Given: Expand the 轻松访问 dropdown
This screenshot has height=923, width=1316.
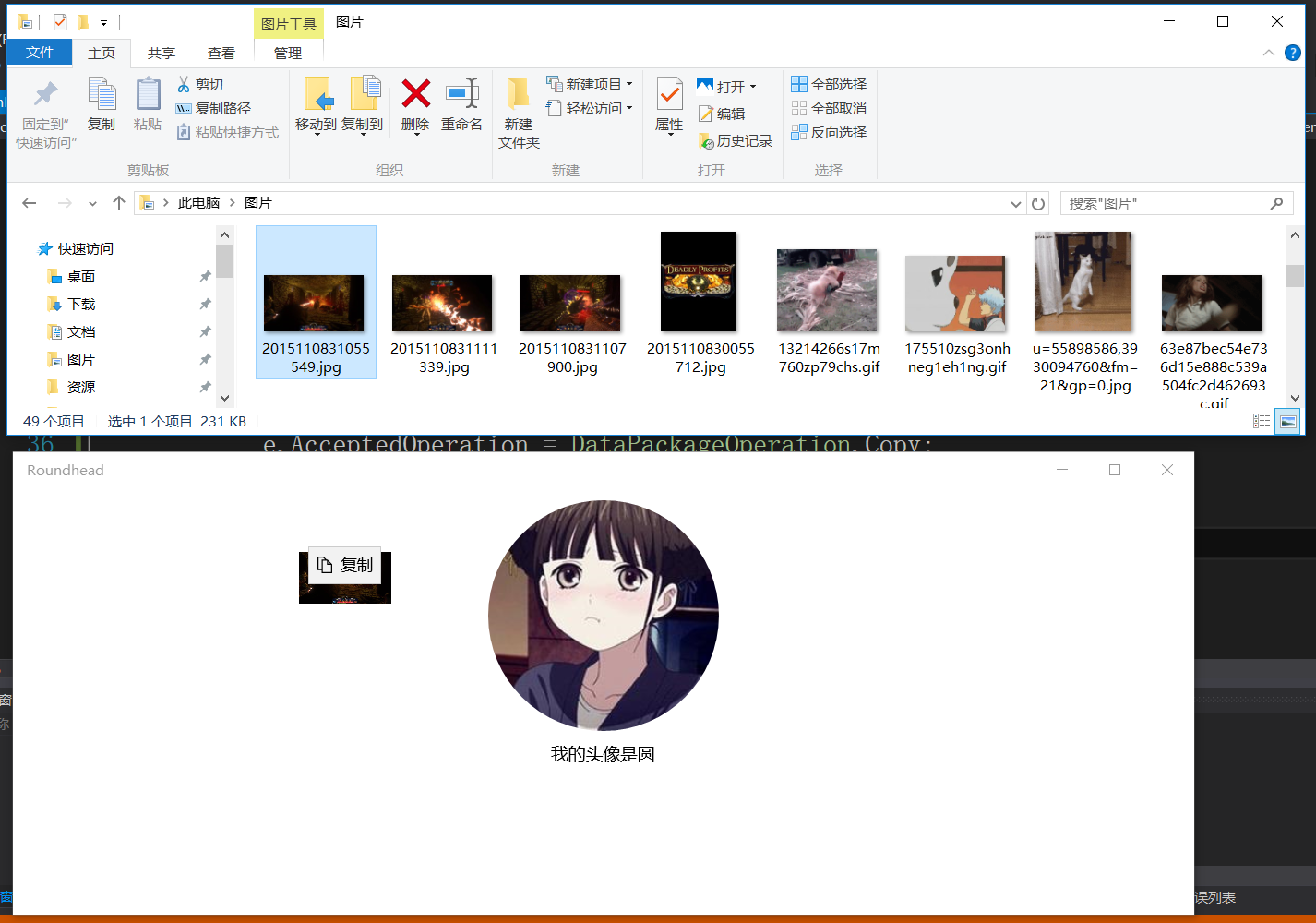Looking at the screenshot, I should (x=628, y=108).
